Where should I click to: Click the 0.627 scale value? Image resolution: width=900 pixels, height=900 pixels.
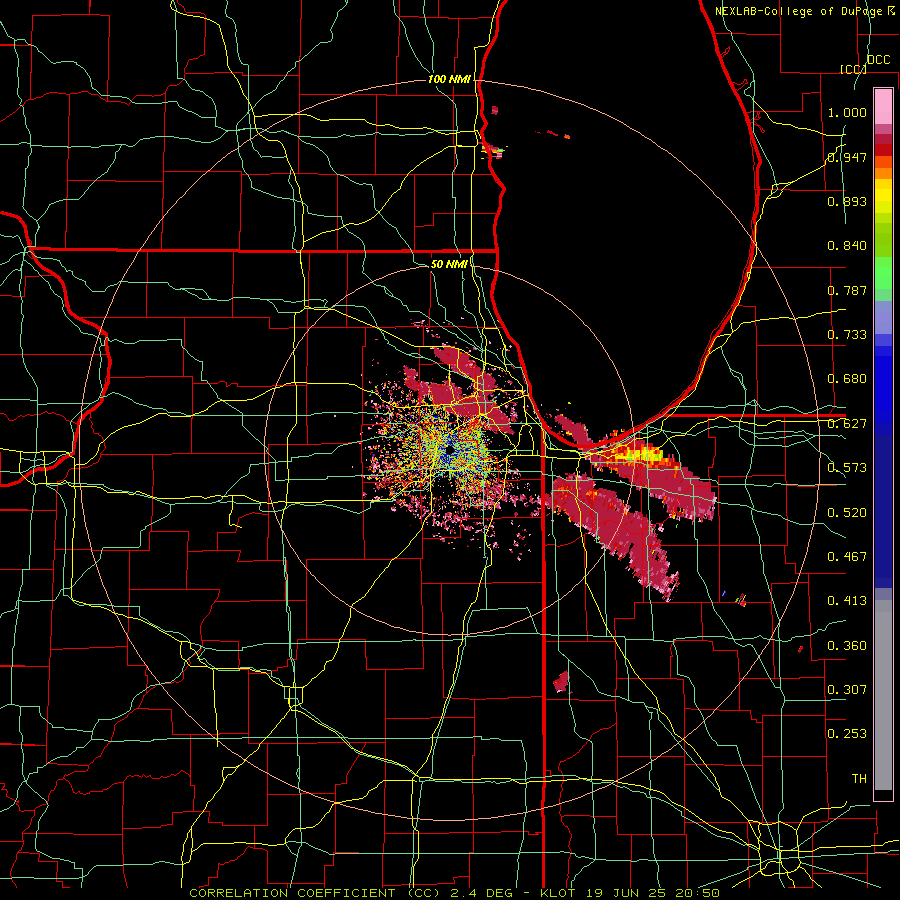pos(847,424)
